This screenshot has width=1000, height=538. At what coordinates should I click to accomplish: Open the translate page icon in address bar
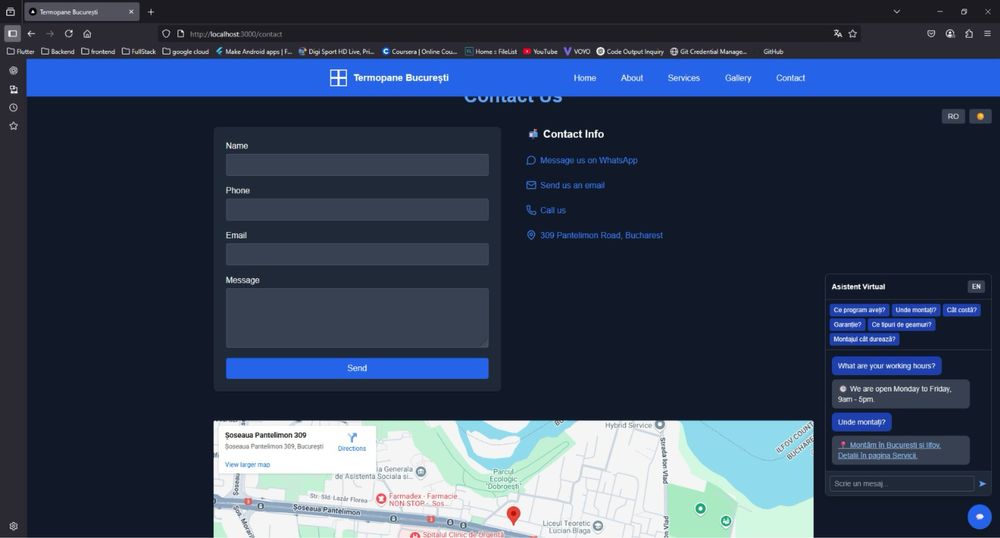(x=837, y=34)
